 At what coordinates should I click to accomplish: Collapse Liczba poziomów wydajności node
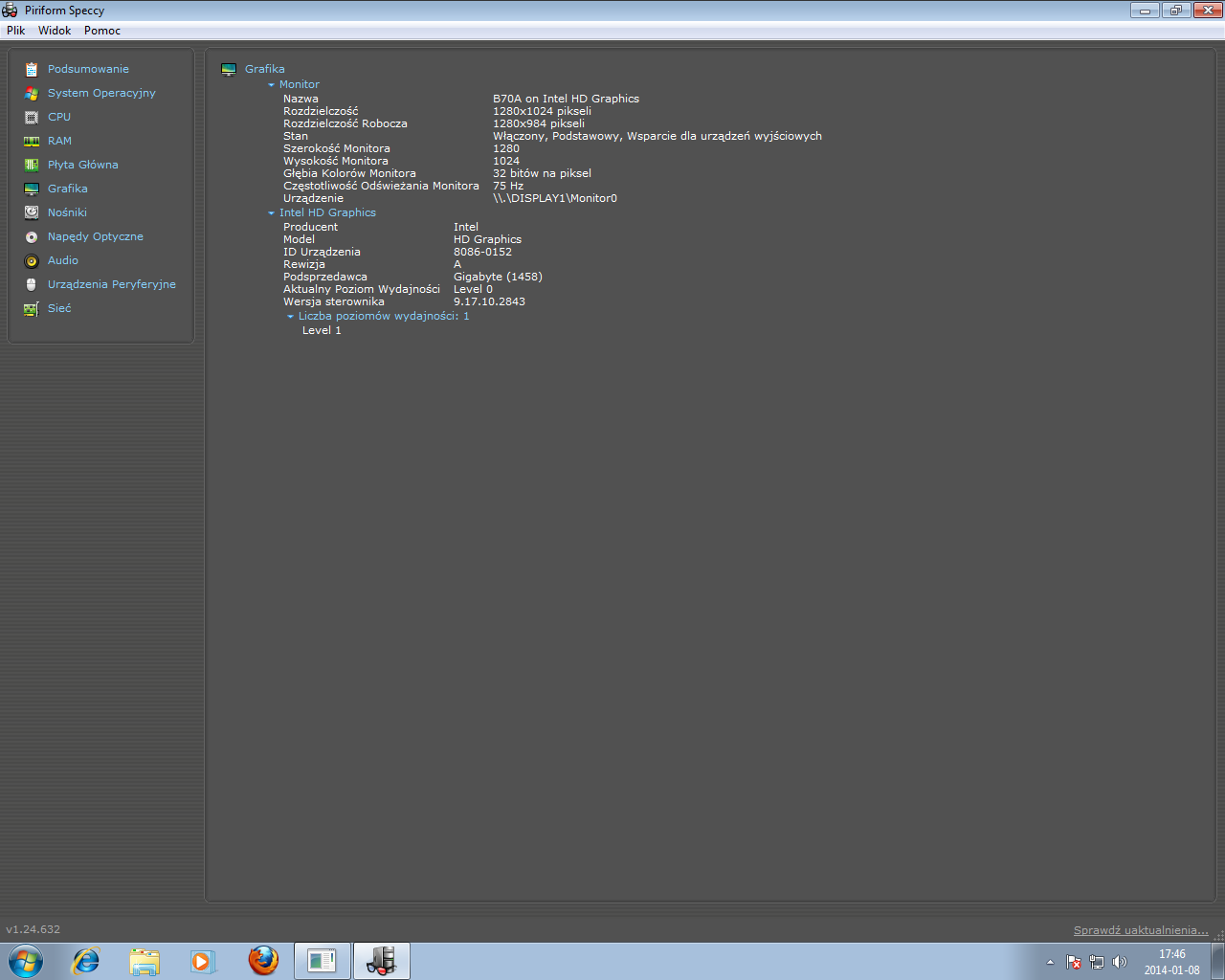(290, 317)
